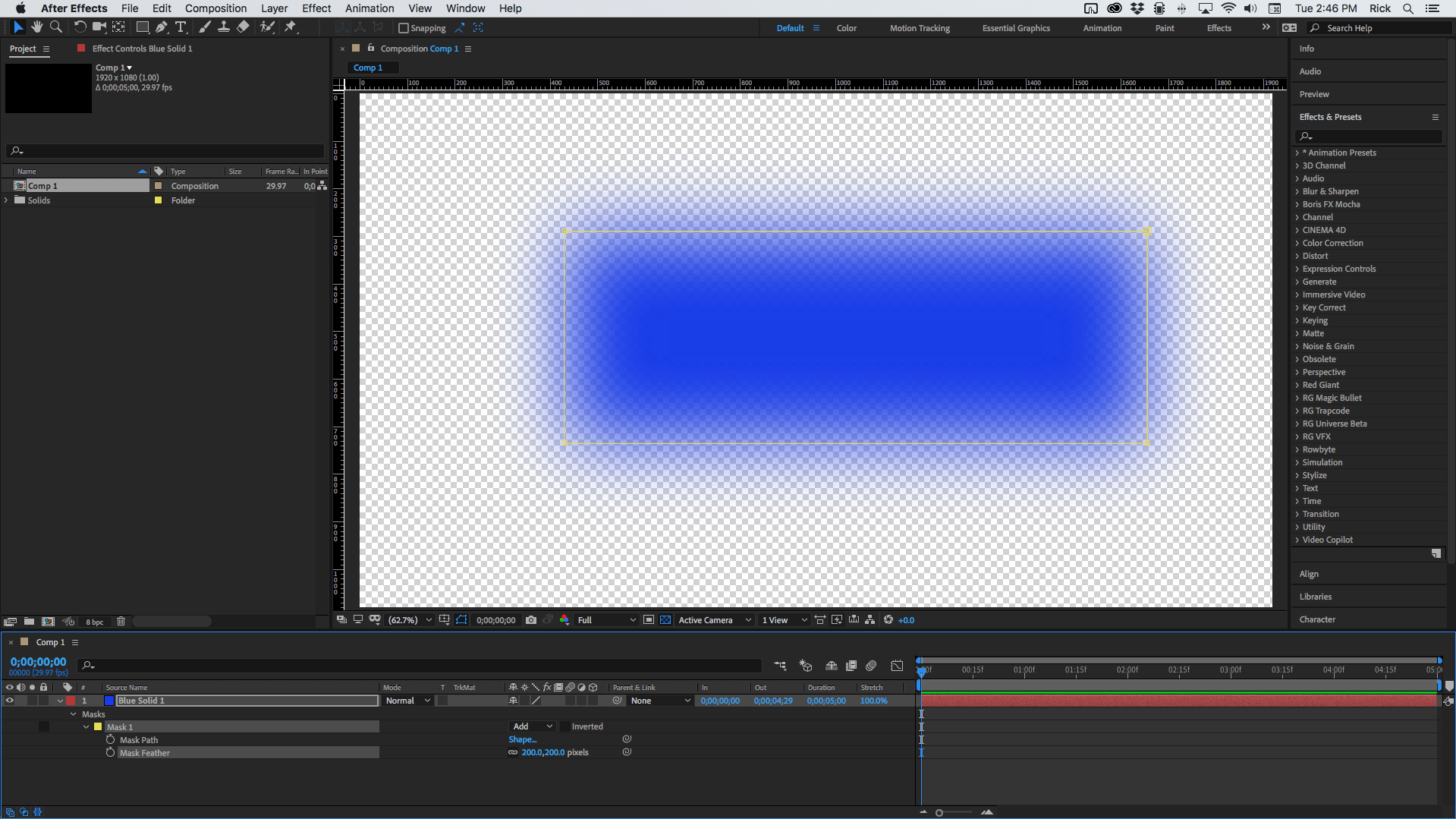This screenshot has height=819, width=1456.
Task: Select the Horizontal Type tool
Action: pos(181,27)
